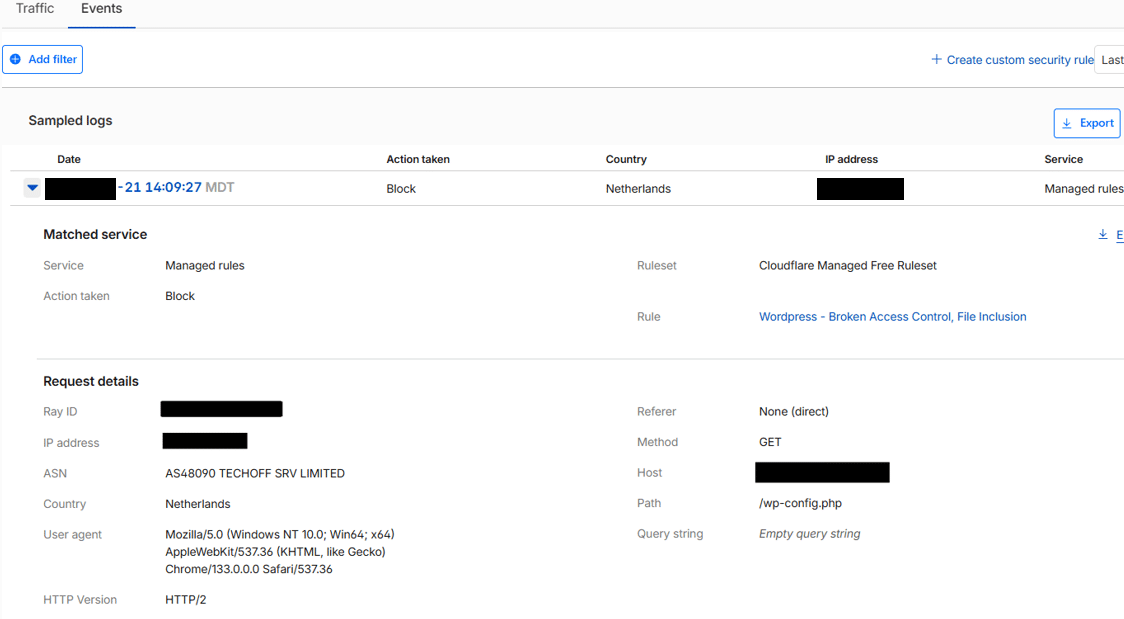Click the user agent string Mozilla/5.0

(x=280, y=552)
